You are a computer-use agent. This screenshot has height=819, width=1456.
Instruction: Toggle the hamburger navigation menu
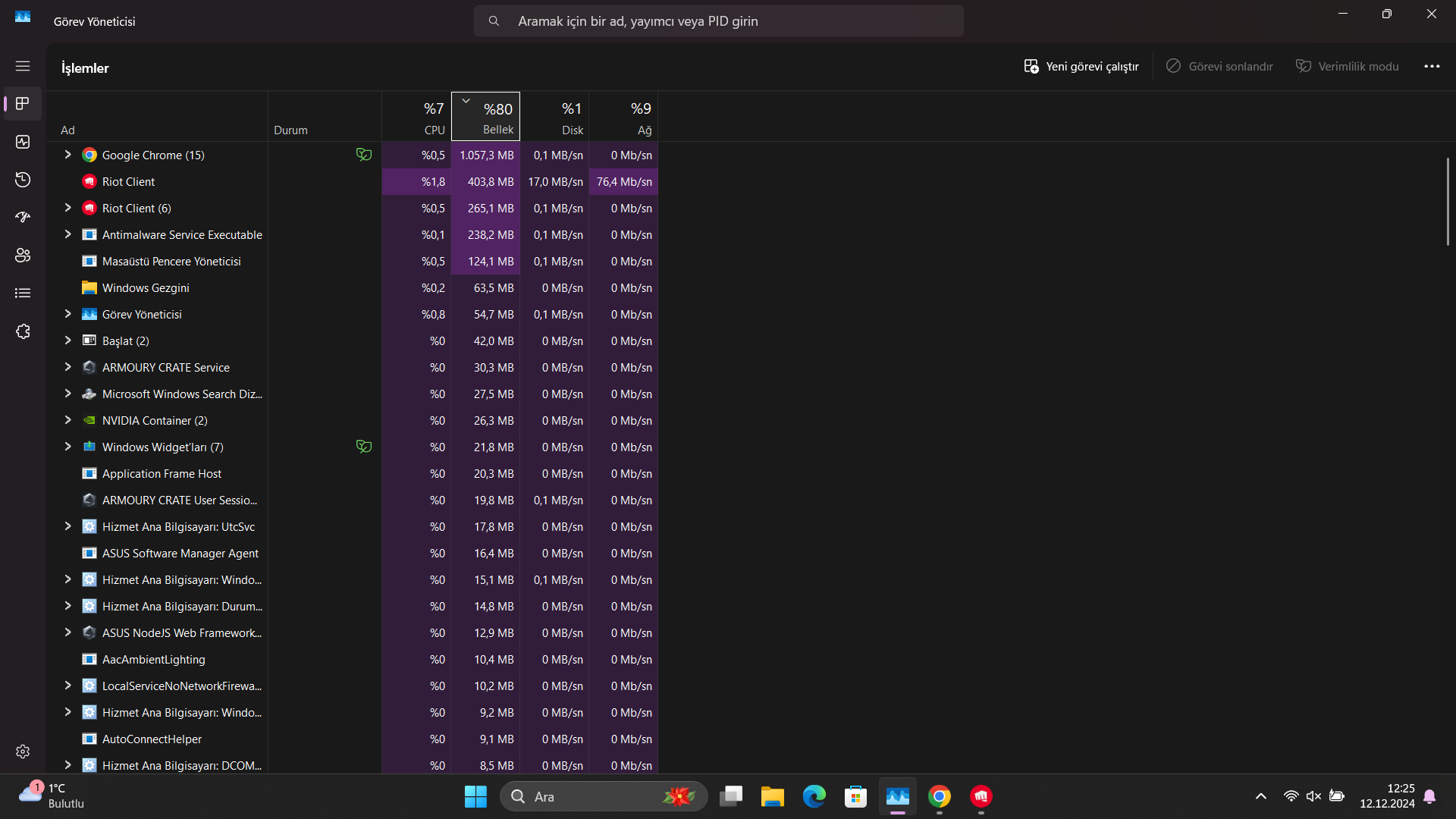tap(23, 67)
